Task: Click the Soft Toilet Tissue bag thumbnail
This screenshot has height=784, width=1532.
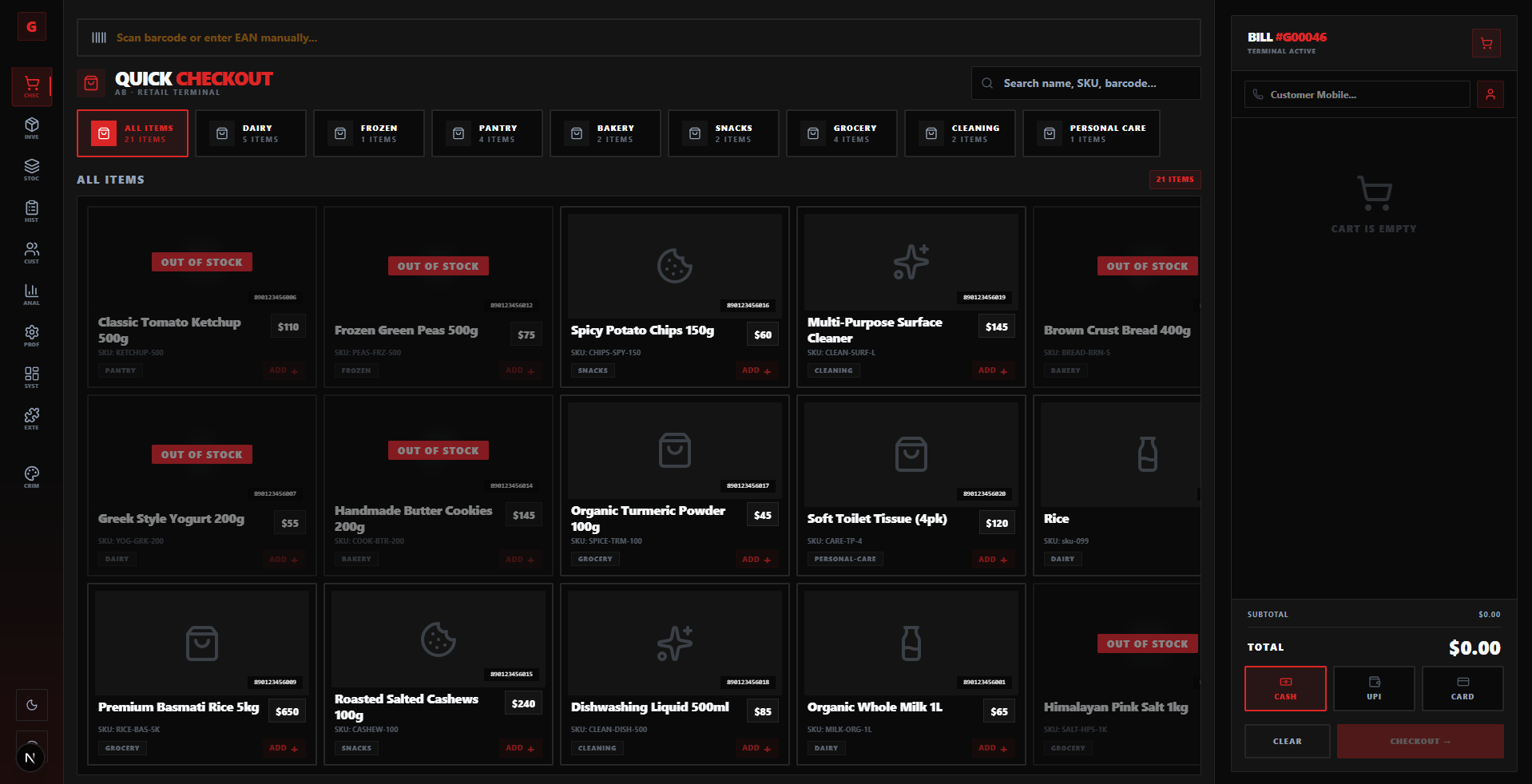Action: [911, 454]
